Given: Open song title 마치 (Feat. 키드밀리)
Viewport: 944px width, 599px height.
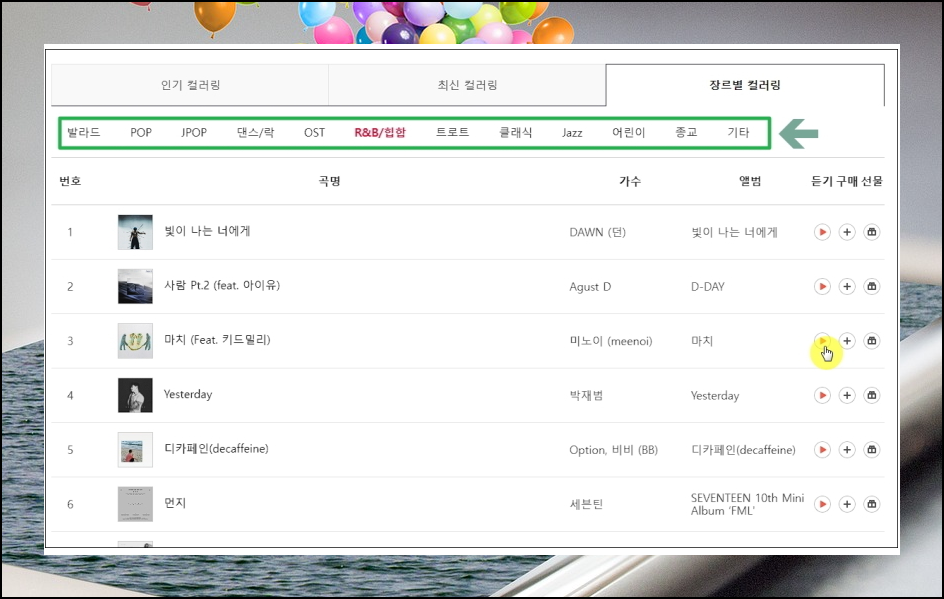Looking at the screenshot, I should (x=217, y=340).
